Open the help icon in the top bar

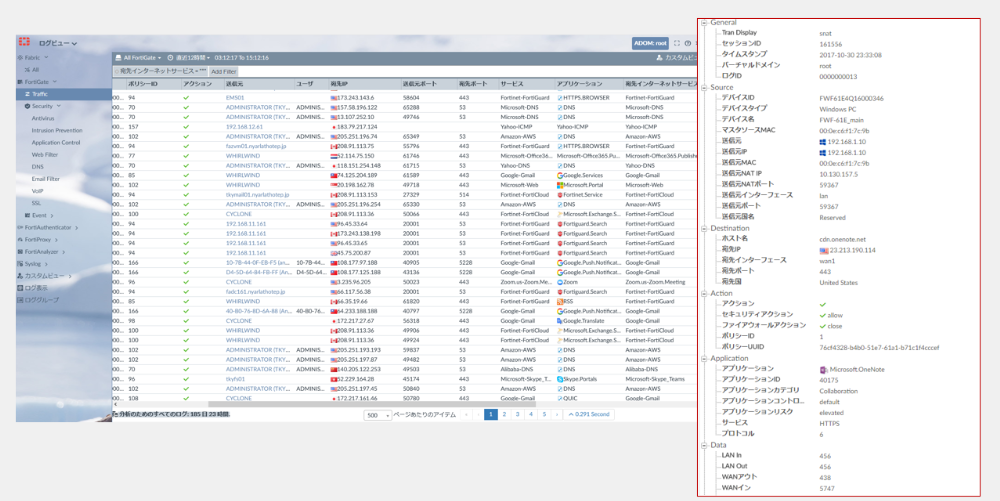pos(688,43)
